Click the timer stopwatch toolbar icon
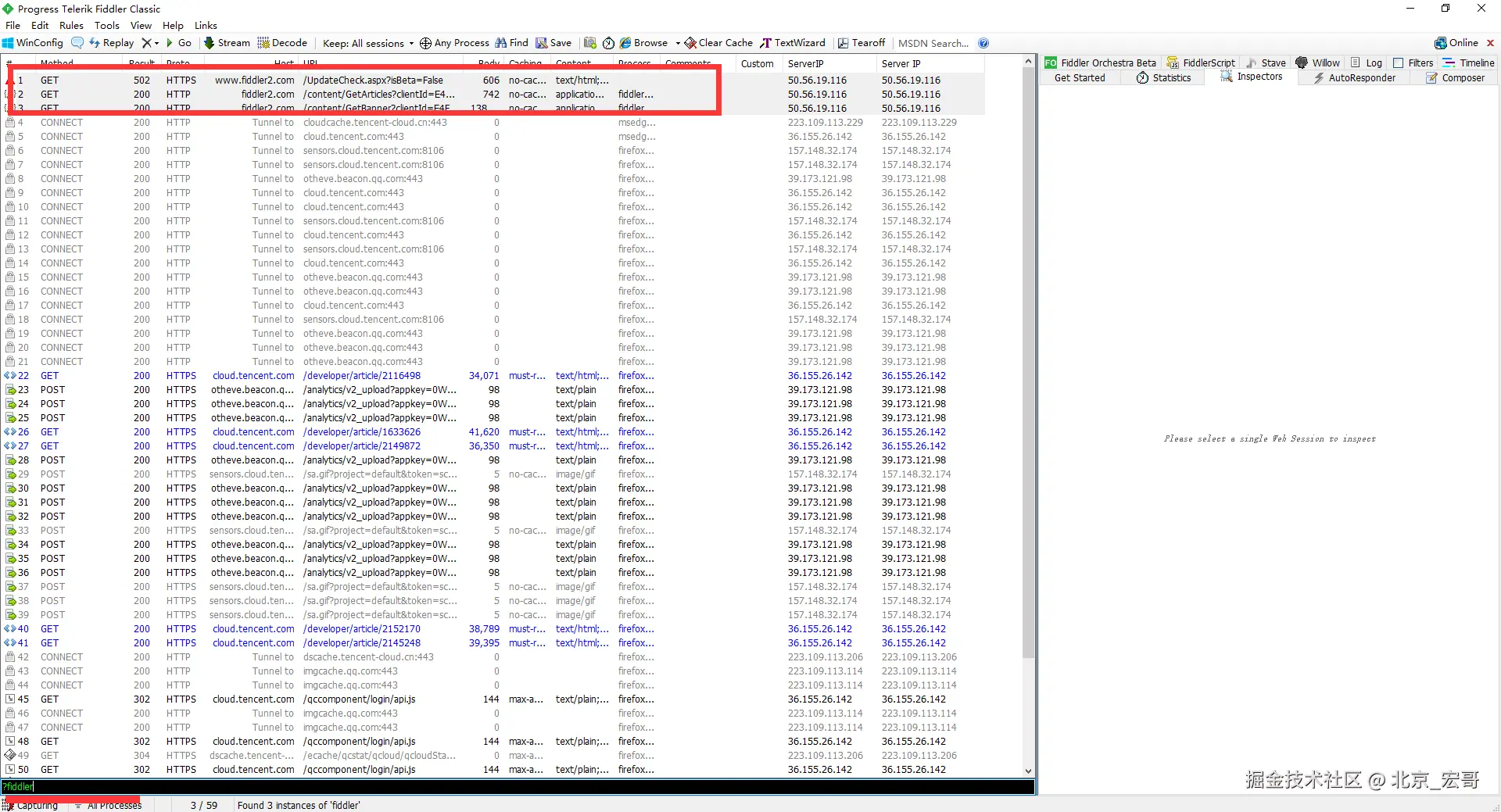Viewport: 1501px width, 812px height. (608, 43)
